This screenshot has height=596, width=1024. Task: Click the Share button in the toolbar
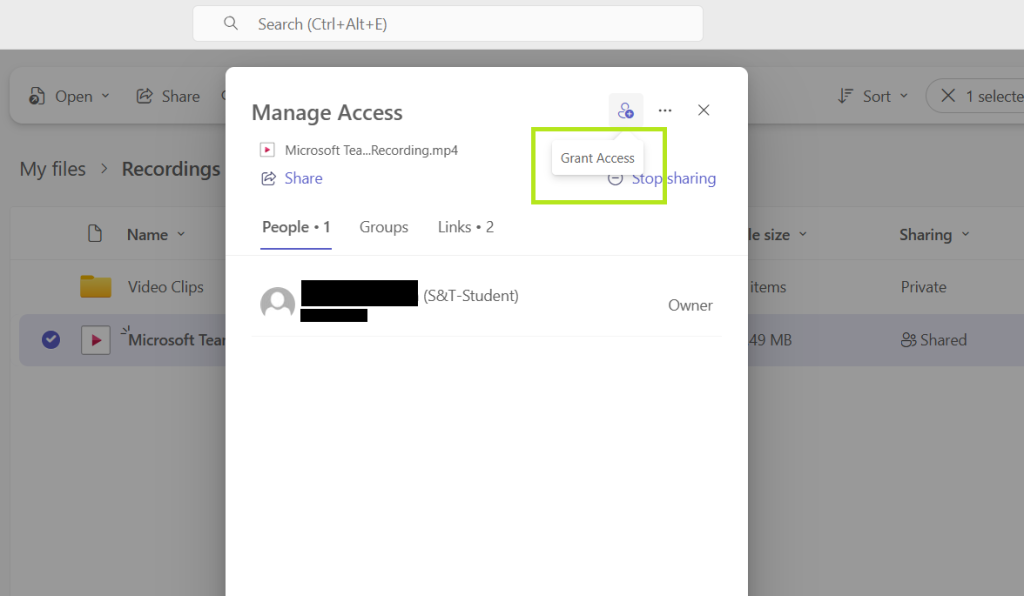click(x=168, y=96)
